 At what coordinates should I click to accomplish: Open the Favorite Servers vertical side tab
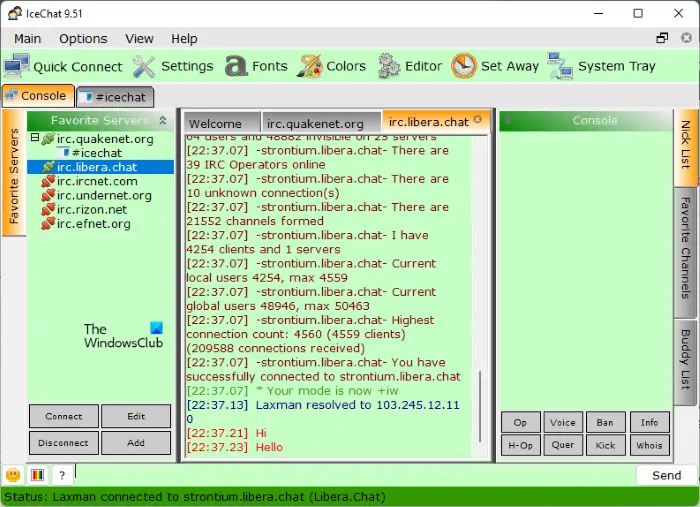pos(14,173)
